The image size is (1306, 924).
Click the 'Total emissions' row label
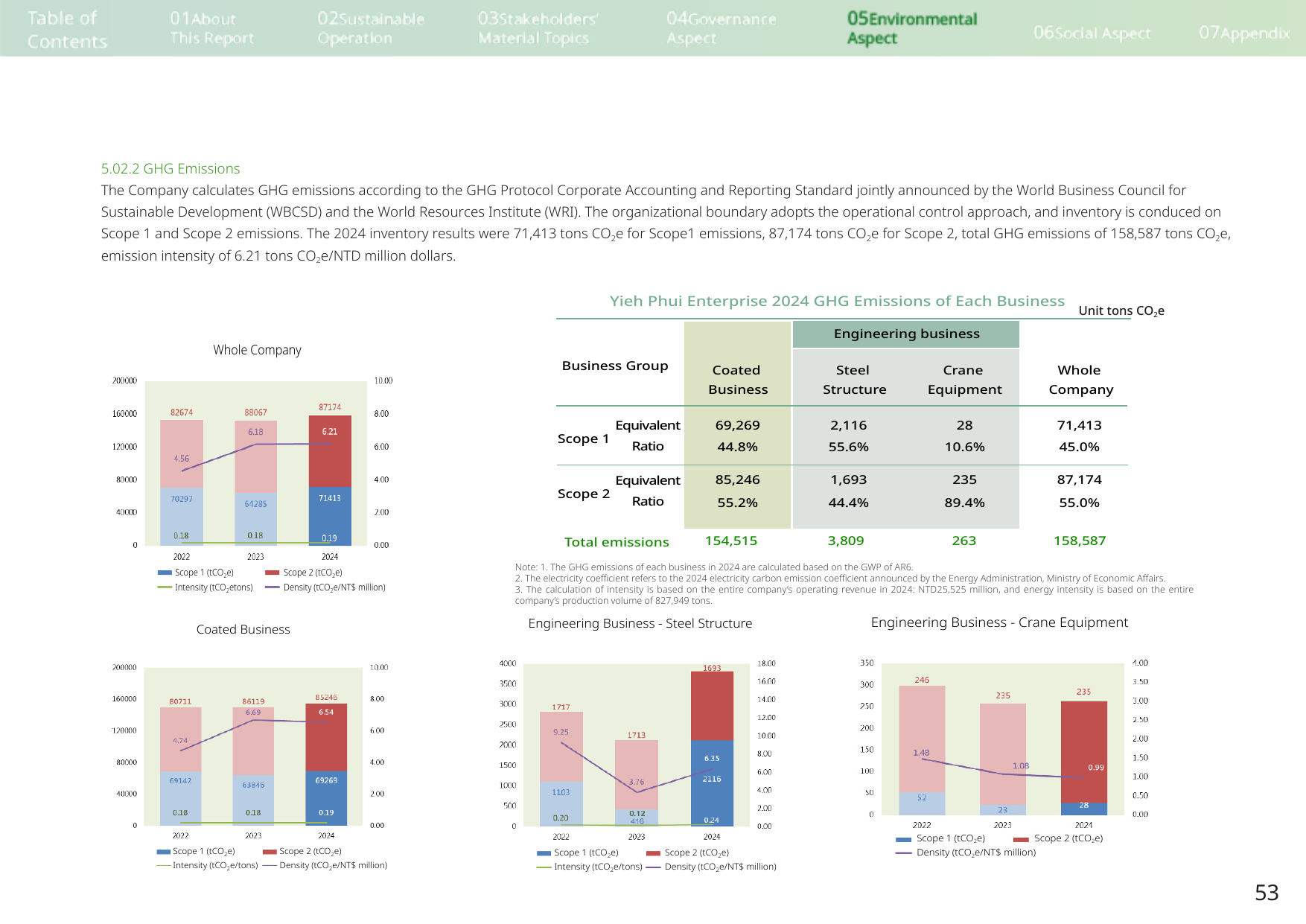(617, 542)
